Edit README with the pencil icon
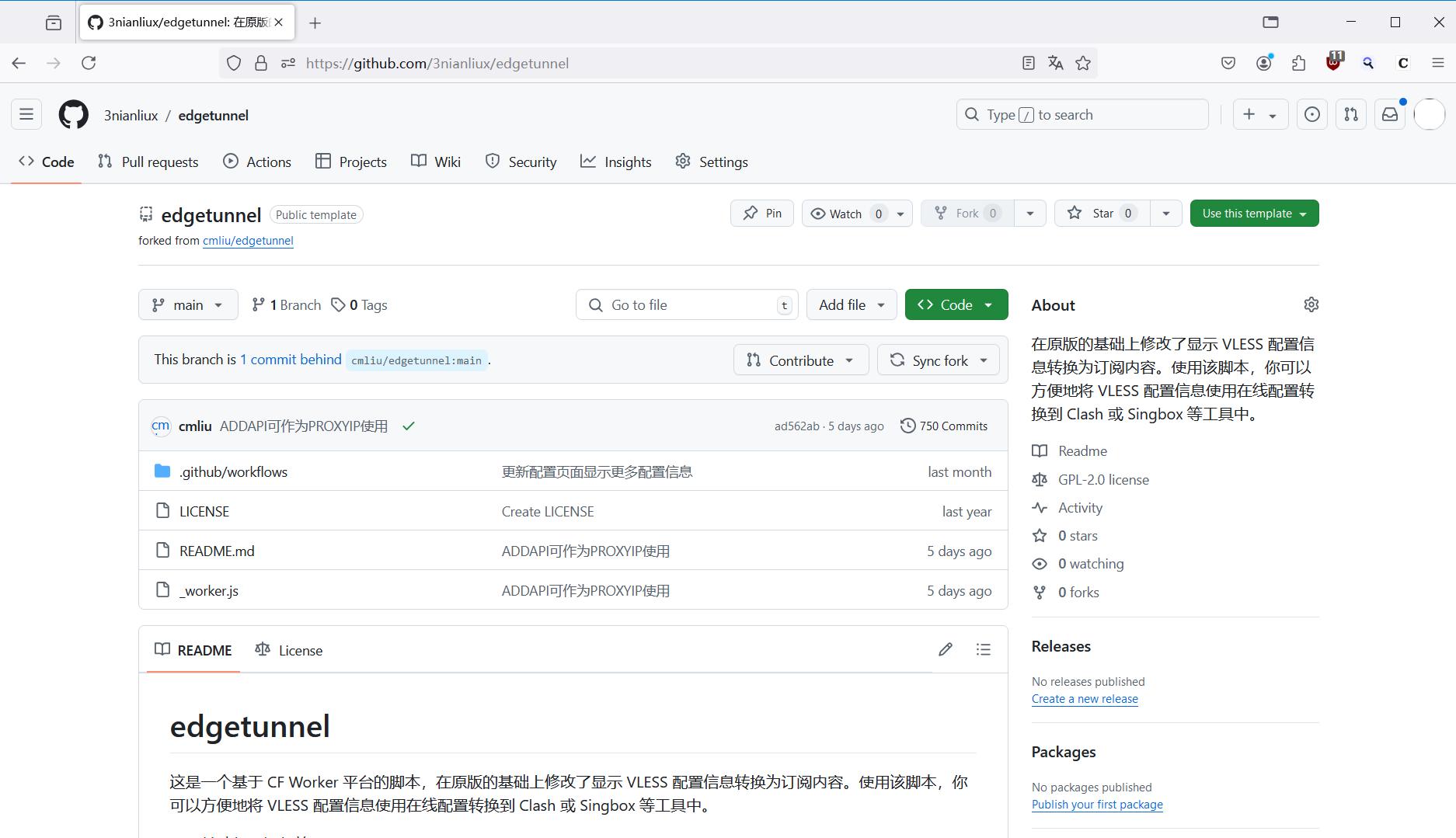The width and height of the screenshot is (1456, 838). click(946, 649)
